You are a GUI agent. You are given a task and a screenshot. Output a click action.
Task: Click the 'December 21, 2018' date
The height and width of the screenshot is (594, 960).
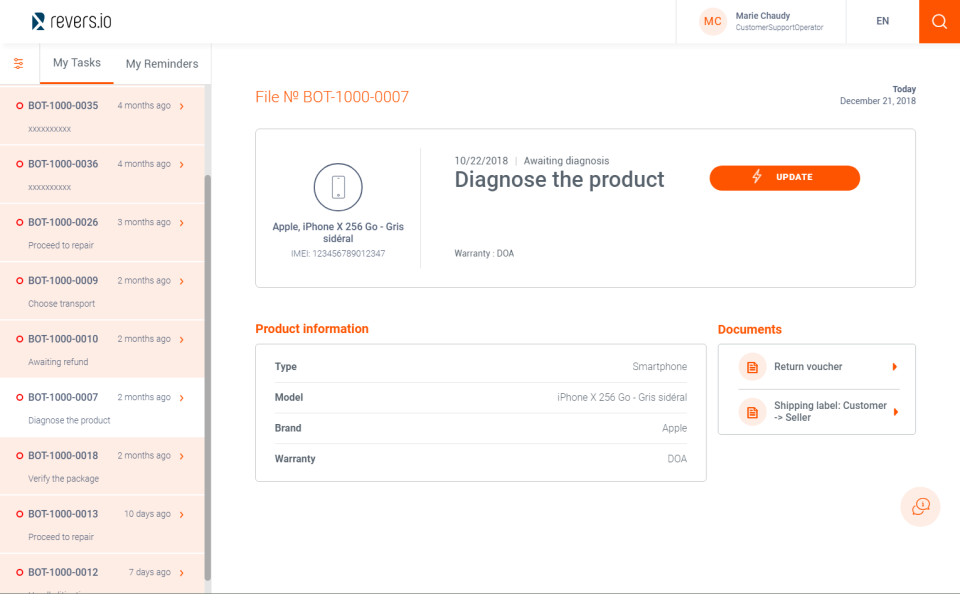coord(877,101)
